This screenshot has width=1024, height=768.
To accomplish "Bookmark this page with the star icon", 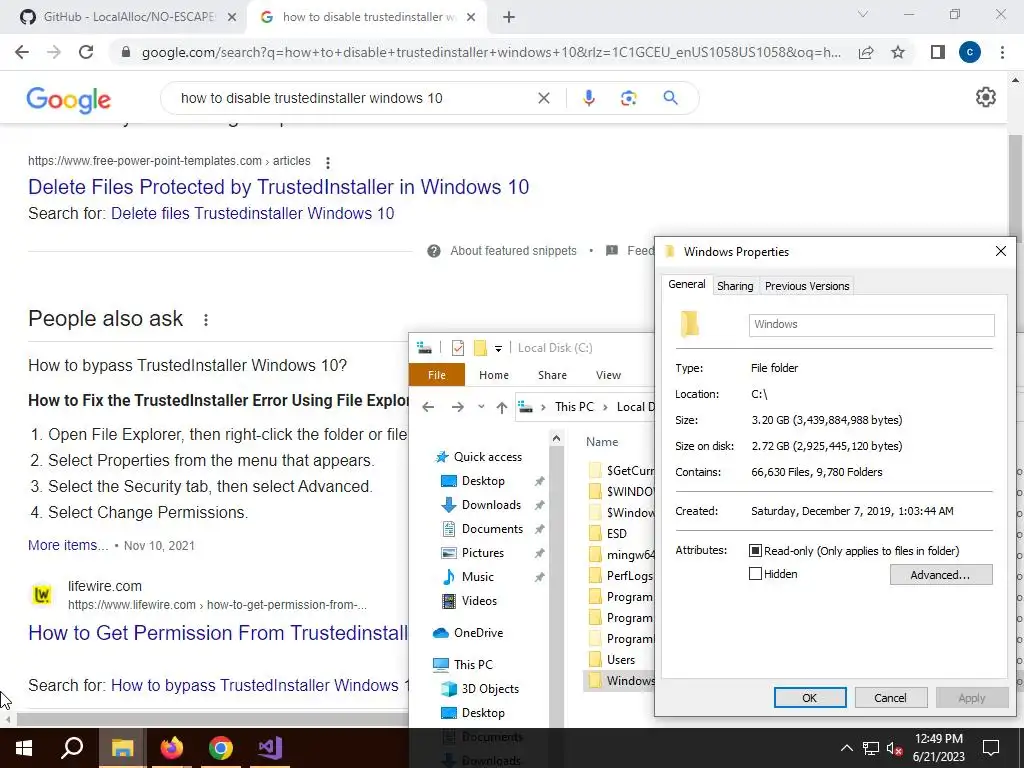I will 898,52.
